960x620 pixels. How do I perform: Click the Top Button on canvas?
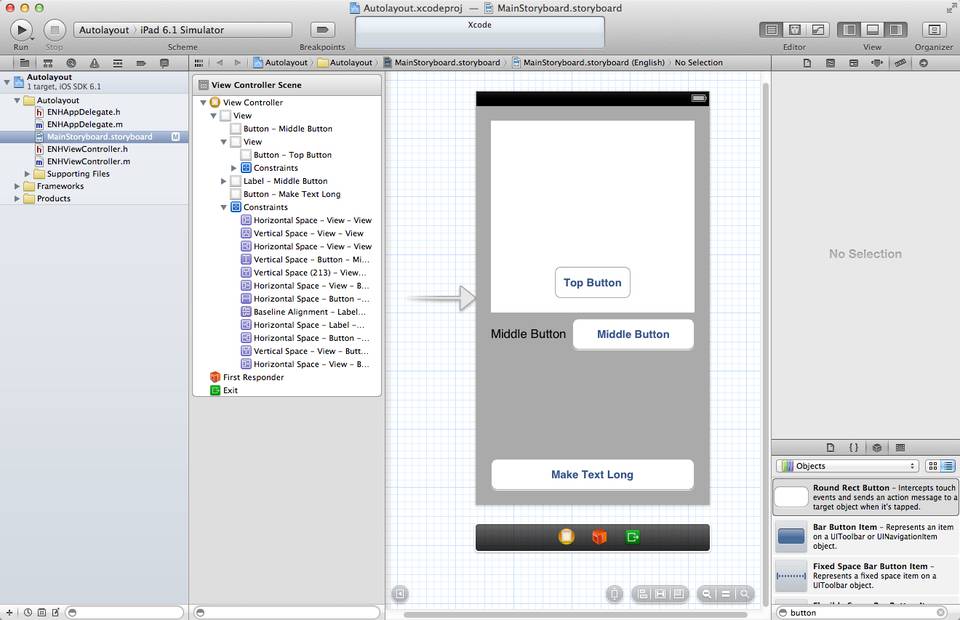[x=592, y=283]
